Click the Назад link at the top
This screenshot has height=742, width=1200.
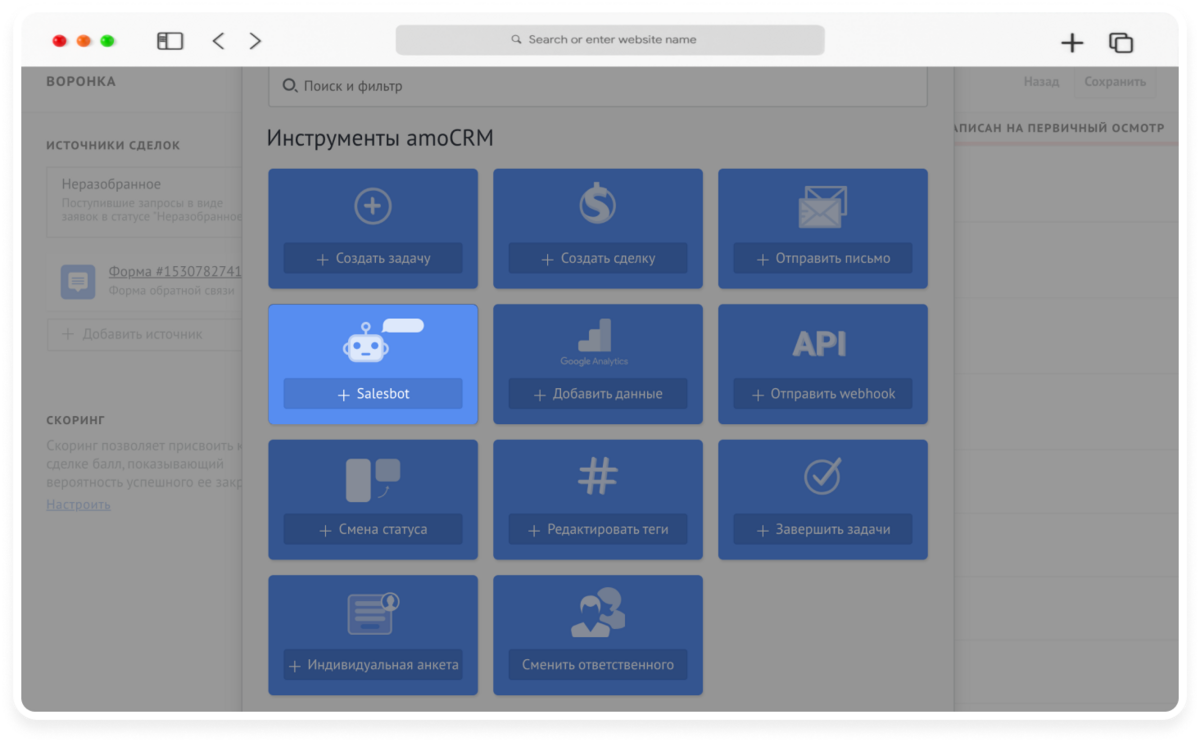(1041, 82)
